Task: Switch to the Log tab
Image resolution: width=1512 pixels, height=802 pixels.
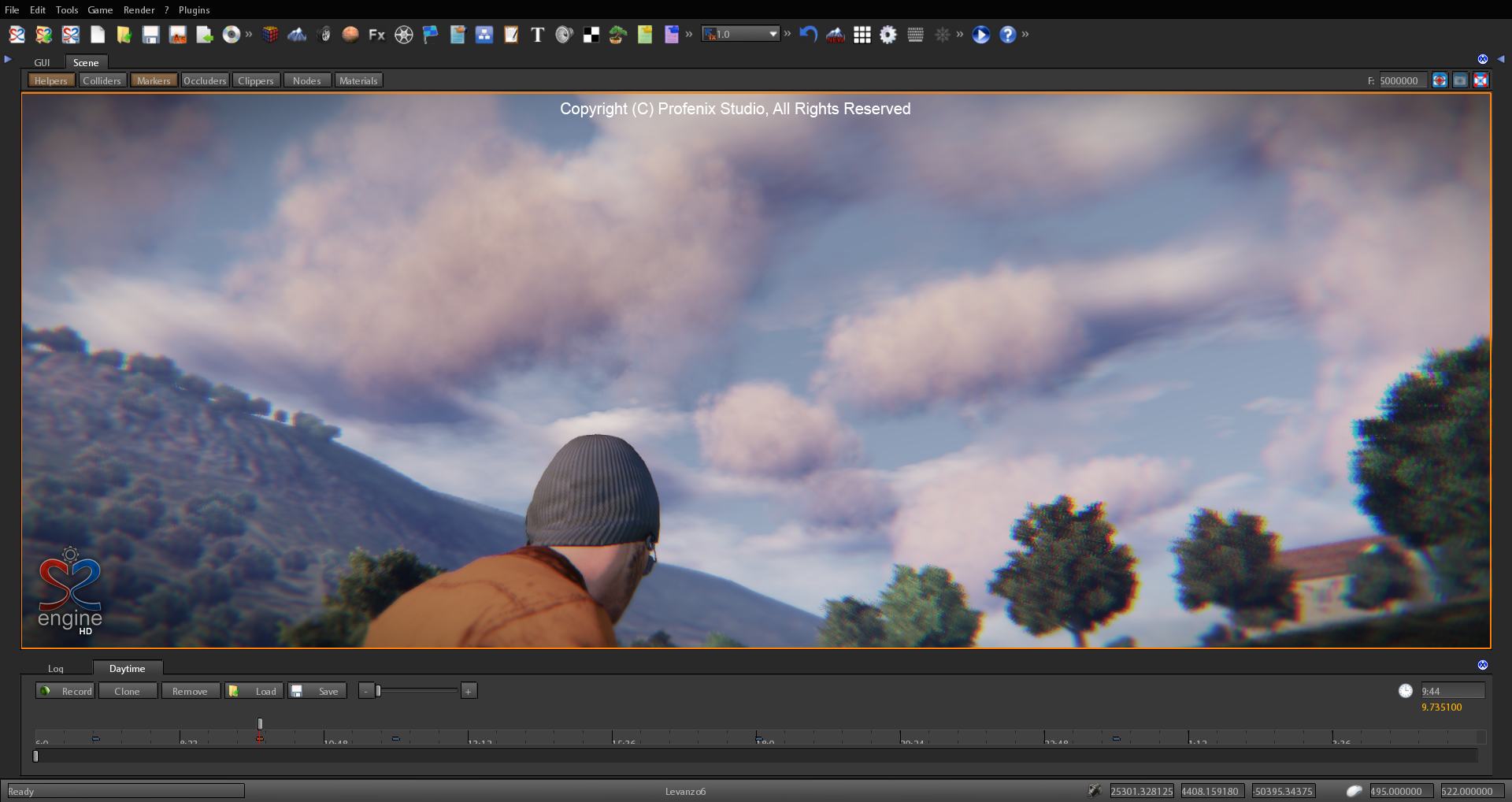Action: (x=56, y=669)
